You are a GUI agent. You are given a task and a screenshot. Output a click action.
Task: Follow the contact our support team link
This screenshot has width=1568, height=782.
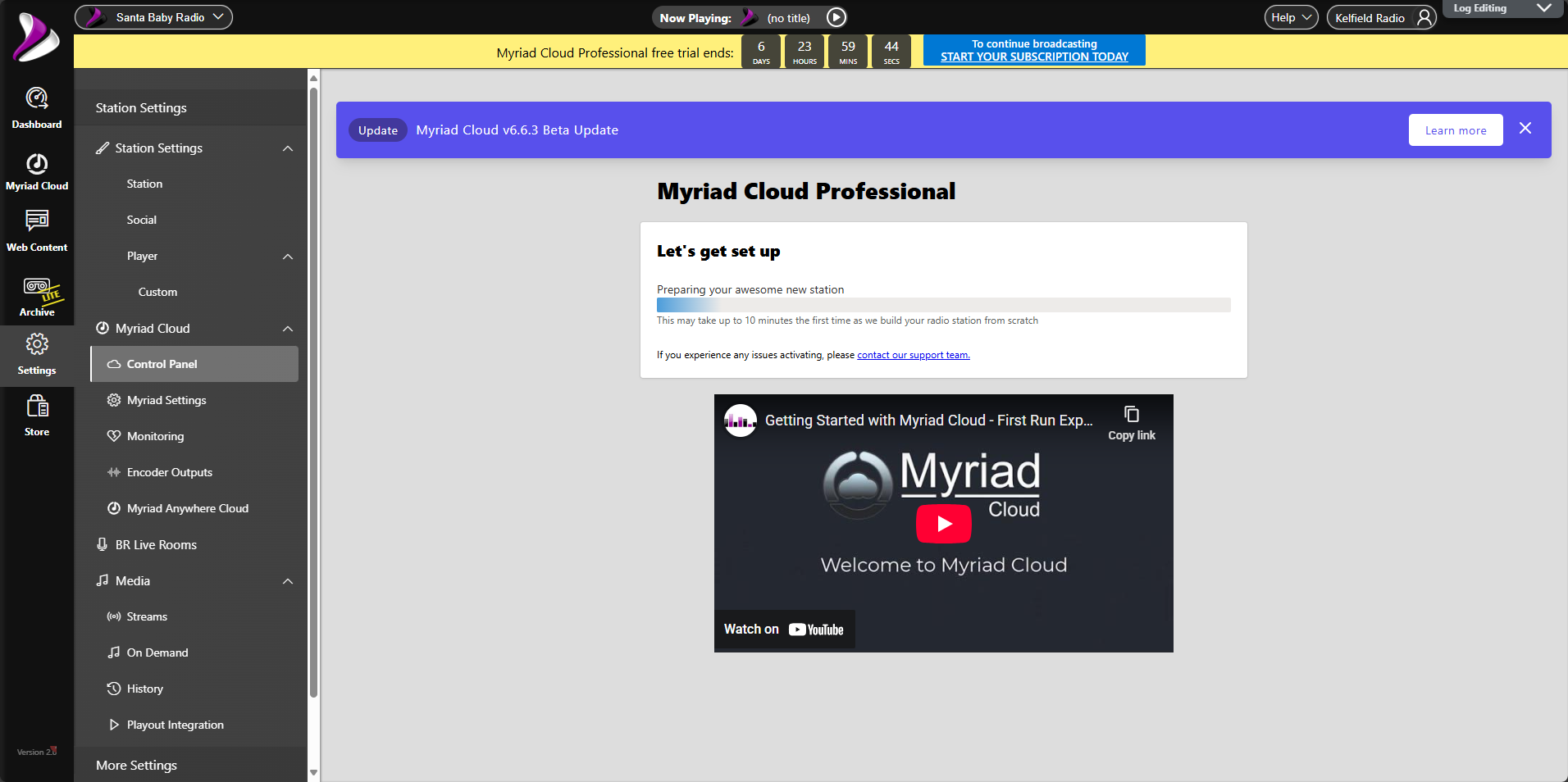[x=913, y=355]
